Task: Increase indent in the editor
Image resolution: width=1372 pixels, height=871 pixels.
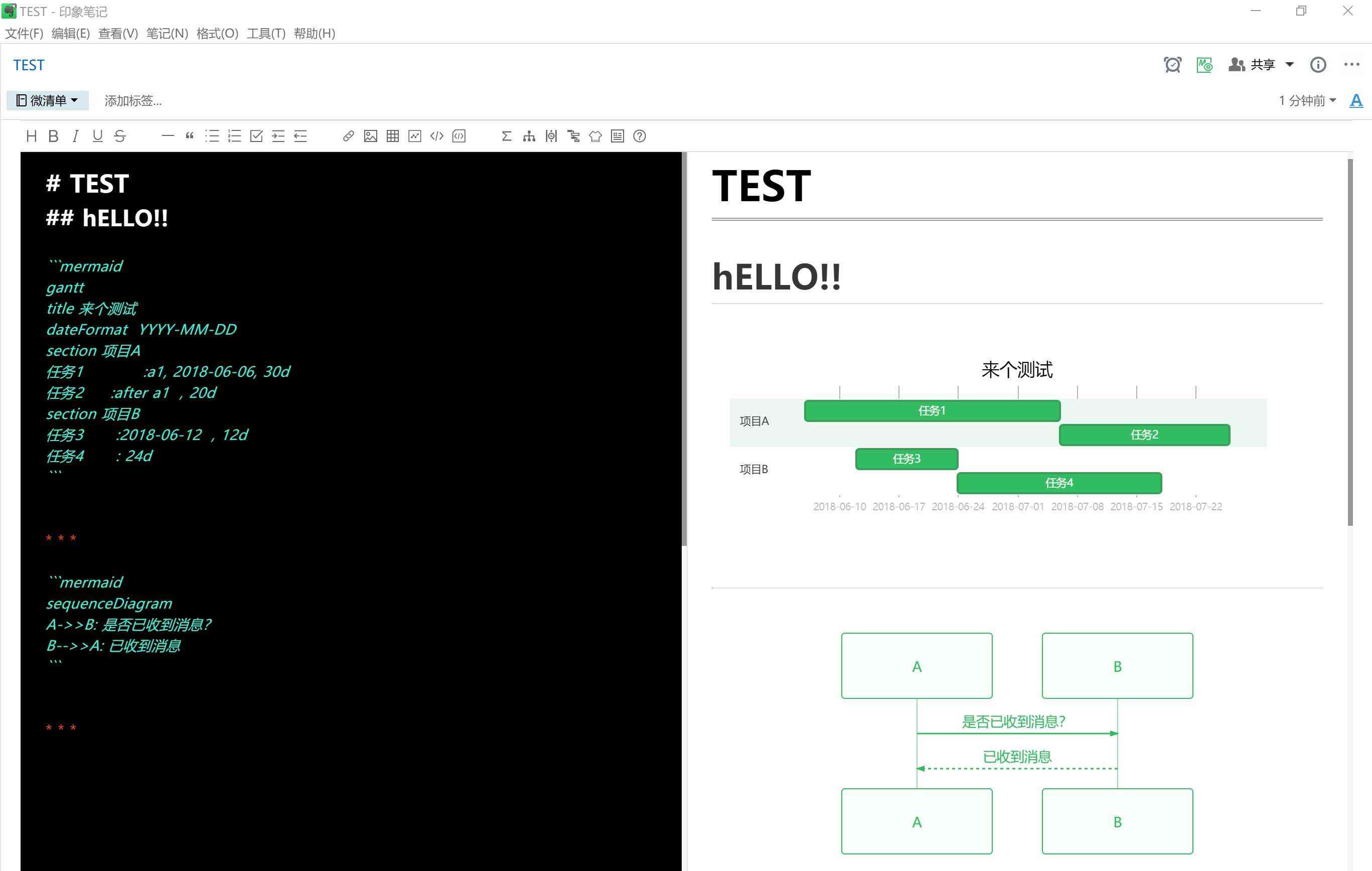Action: [278, 136]
